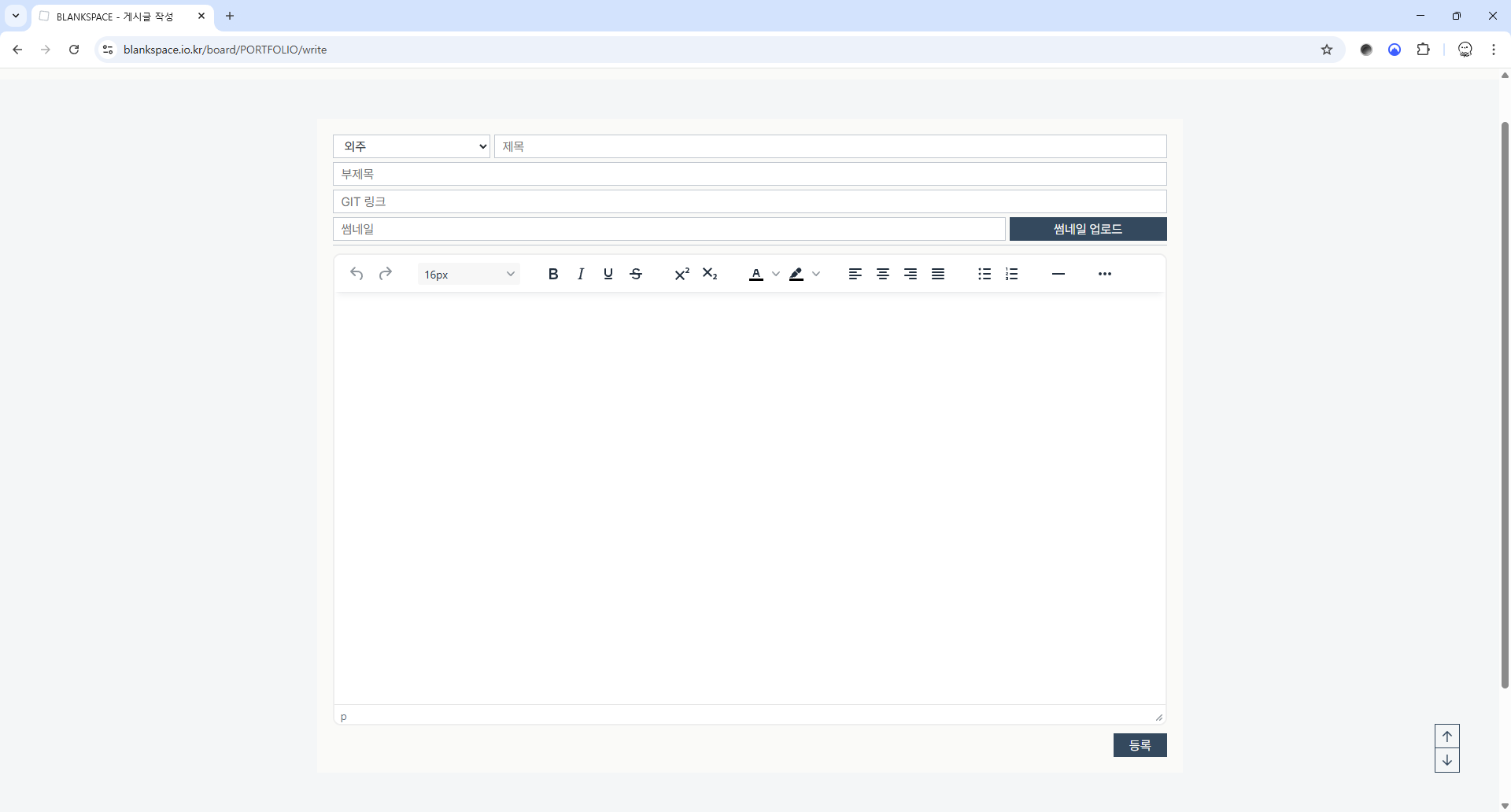The height and width of the screenshot is (812, 1511).
Task: Apply the highlight background color
Action: [x=796, y=274]
